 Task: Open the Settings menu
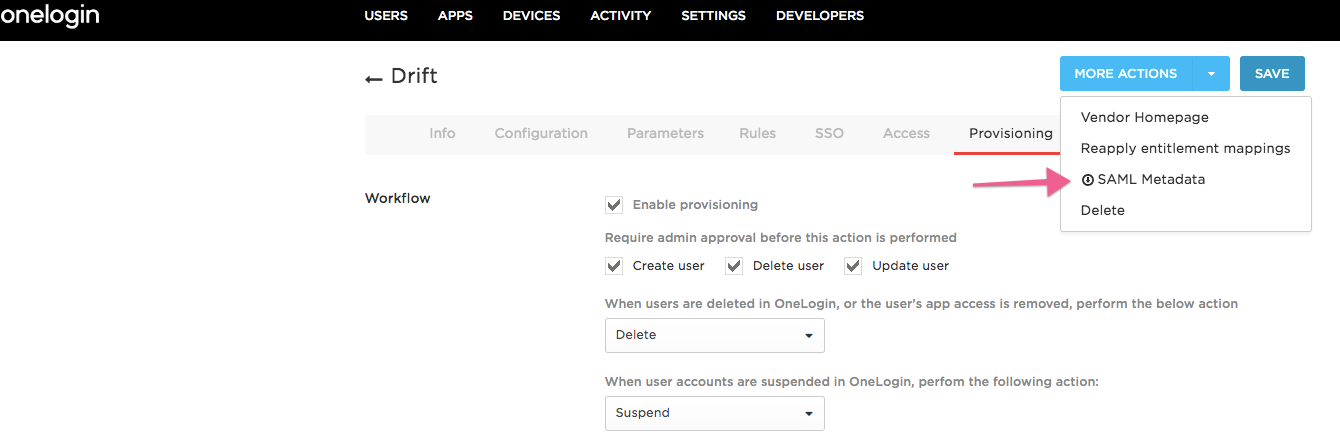tap(713, 15)
